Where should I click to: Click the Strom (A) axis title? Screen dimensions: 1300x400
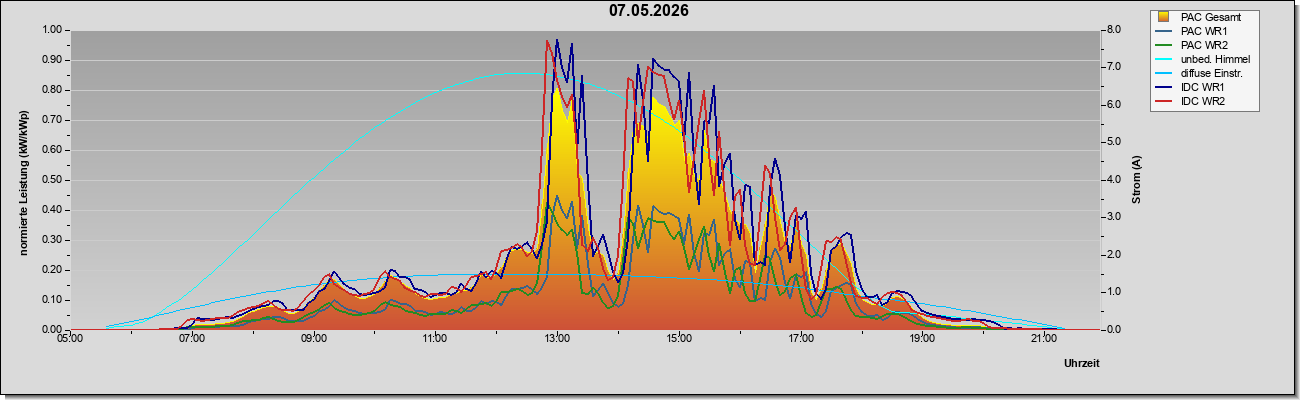1136,180
